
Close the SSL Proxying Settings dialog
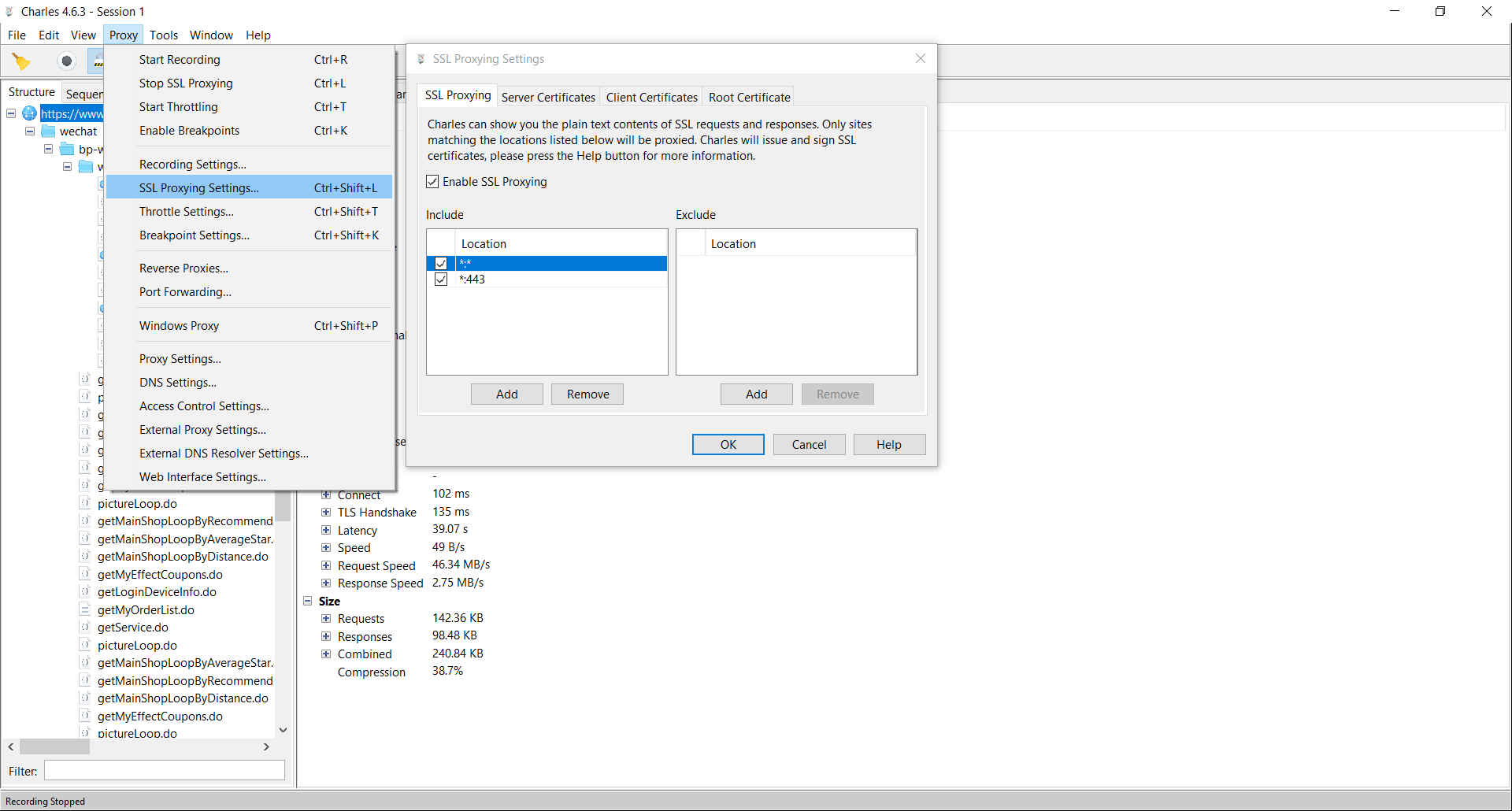(x=921, y=58)
